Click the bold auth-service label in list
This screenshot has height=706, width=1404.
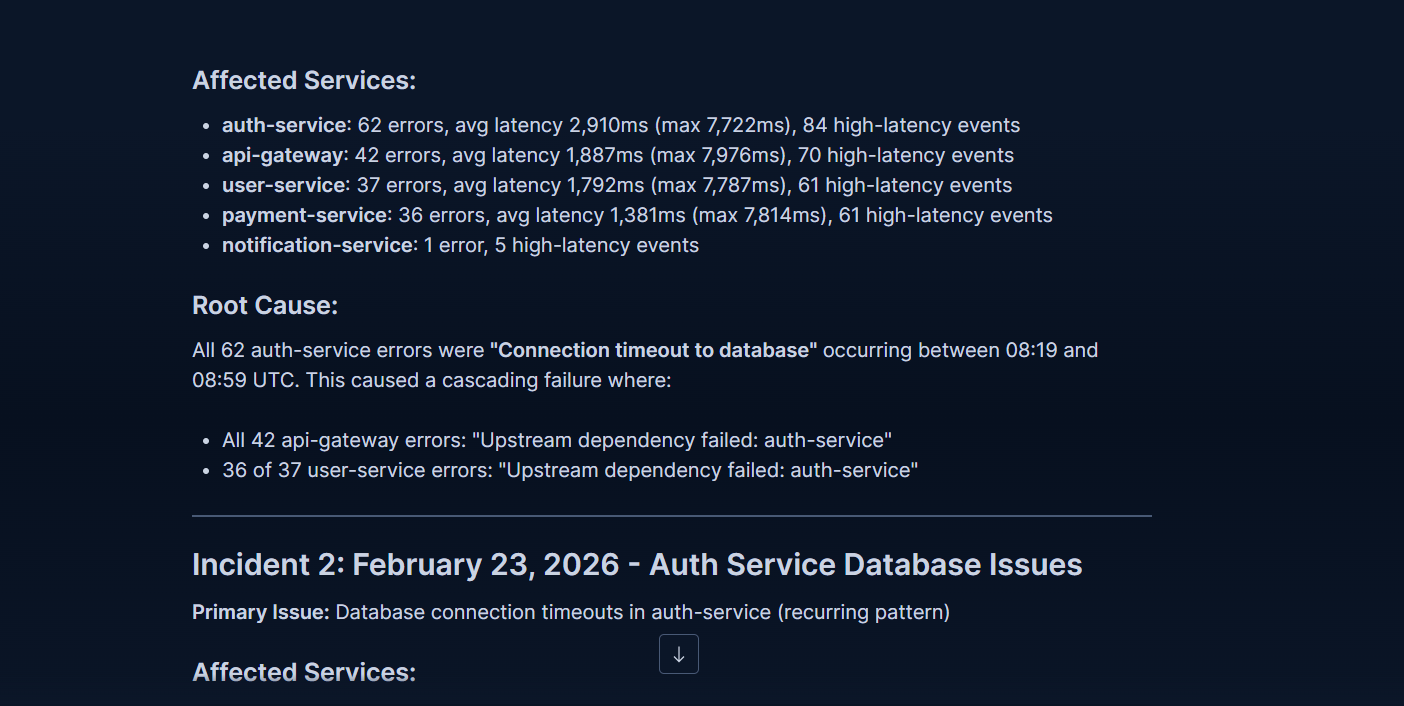[x=284, y=125]
